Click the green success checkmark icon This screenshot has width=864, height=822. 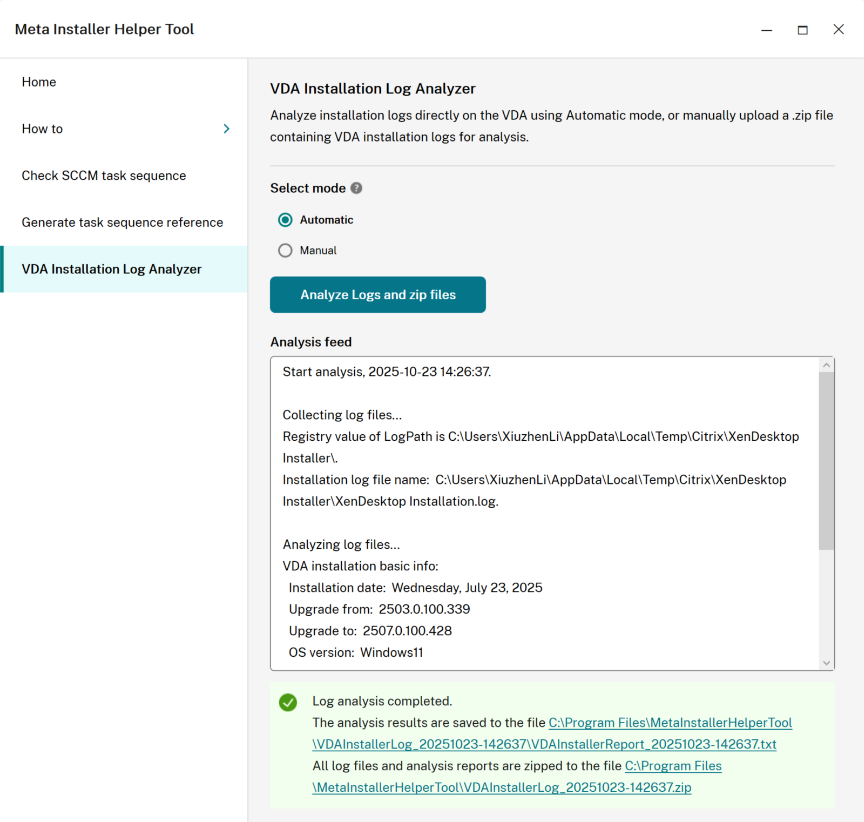point(288,702)
